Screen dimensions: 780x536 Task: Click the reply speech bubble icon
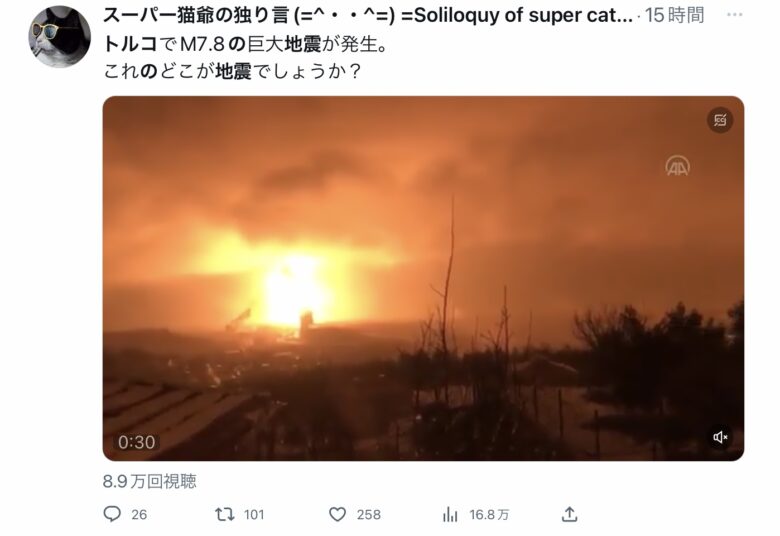112,514
